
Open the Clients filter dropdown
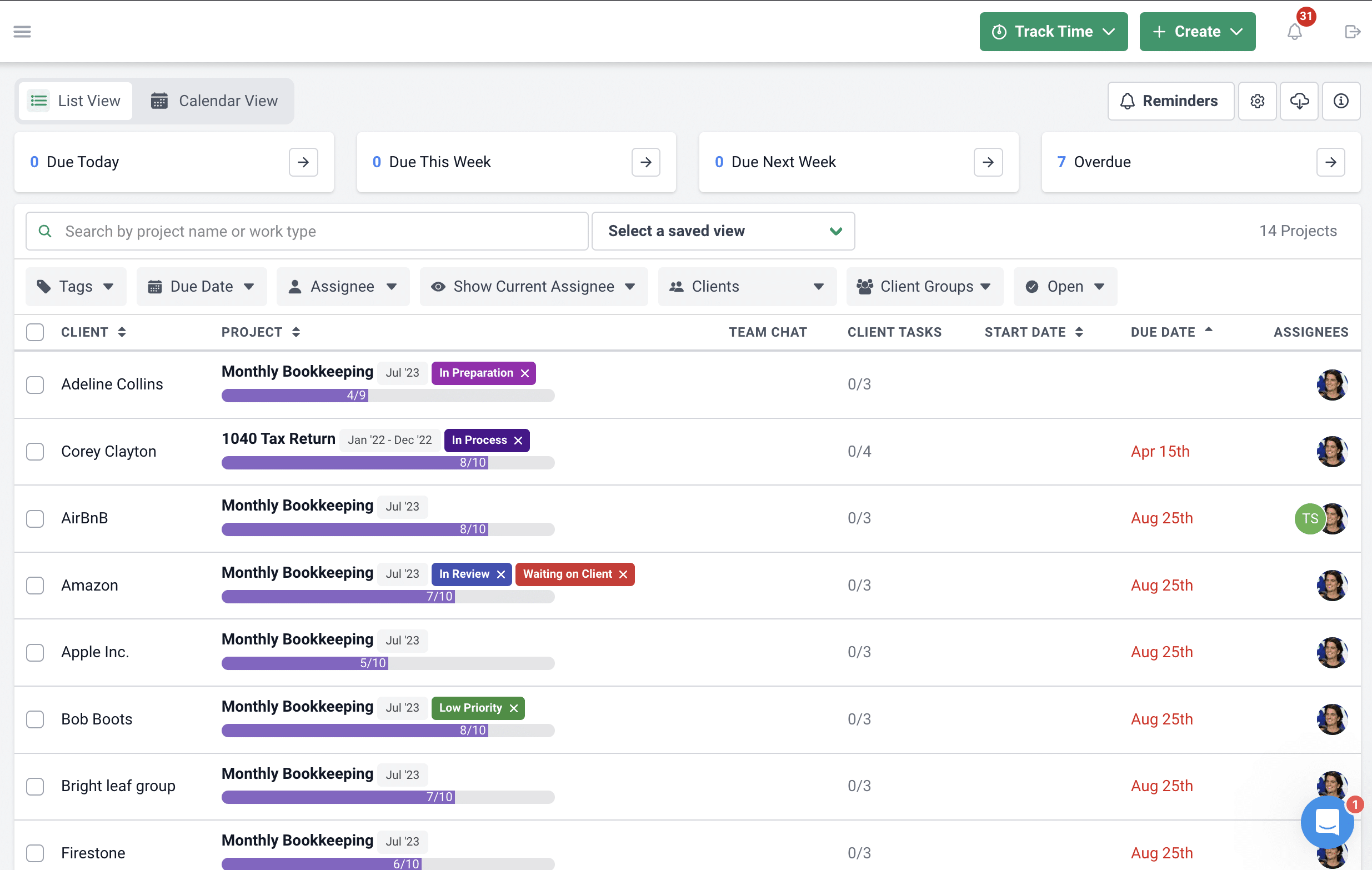click(747, 287)
